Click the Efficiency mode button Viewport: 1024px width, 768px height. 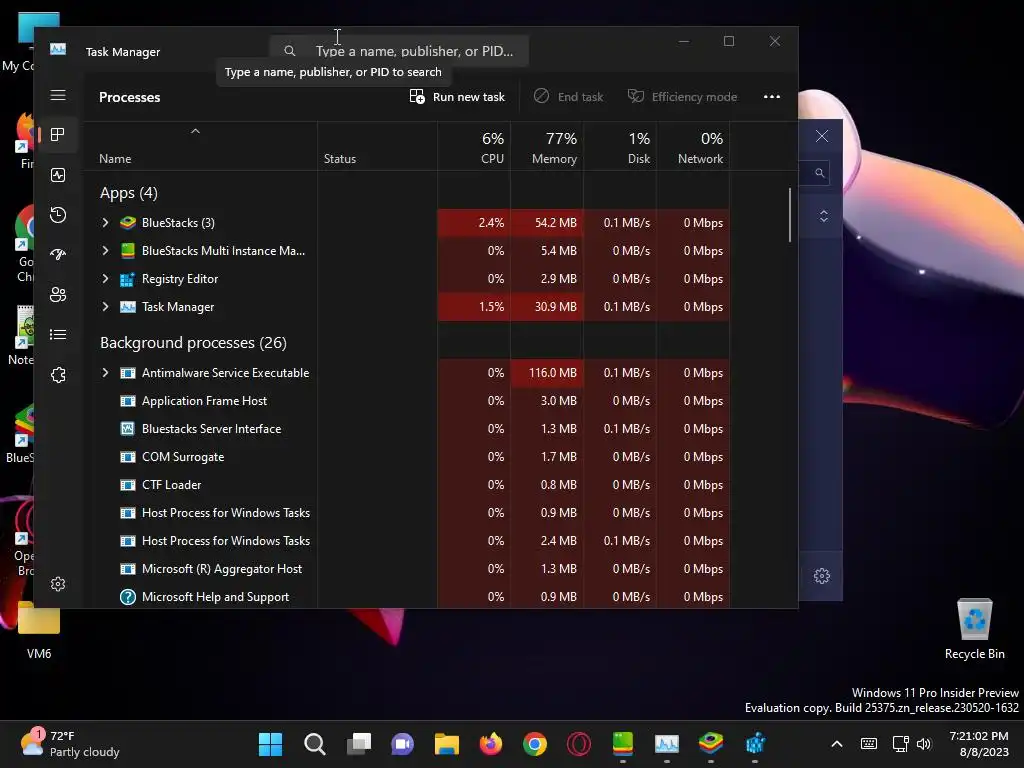(x=682, y=97)
